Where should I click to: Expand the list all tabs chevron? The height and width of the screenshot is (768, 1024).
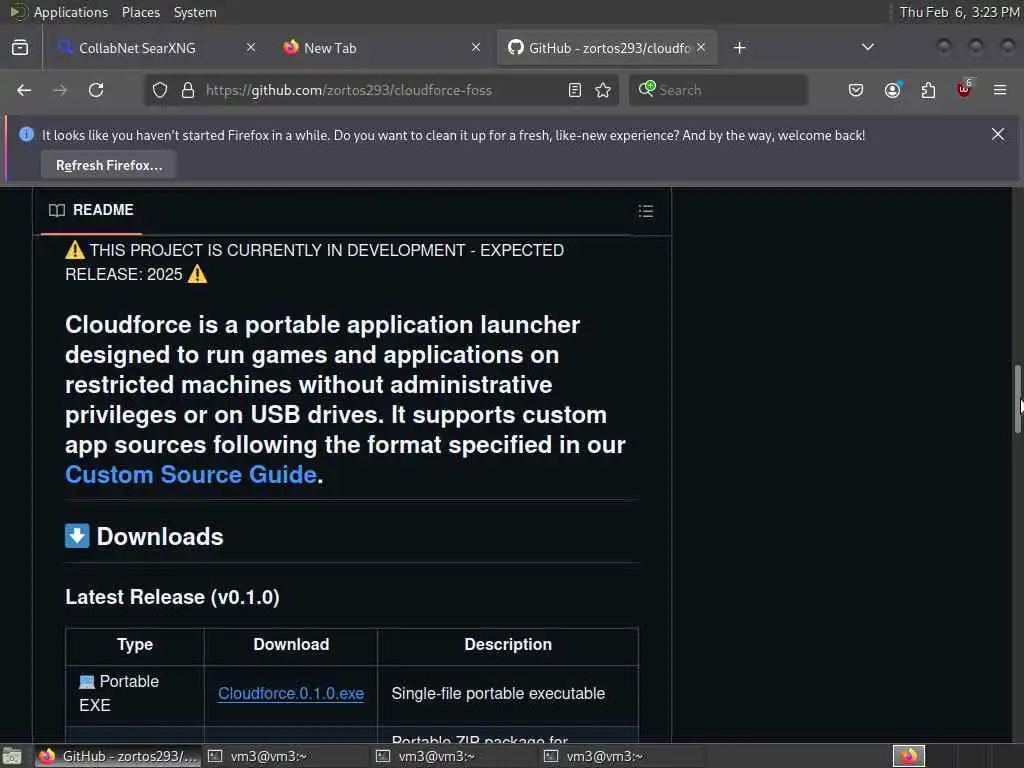click(867, 47)
